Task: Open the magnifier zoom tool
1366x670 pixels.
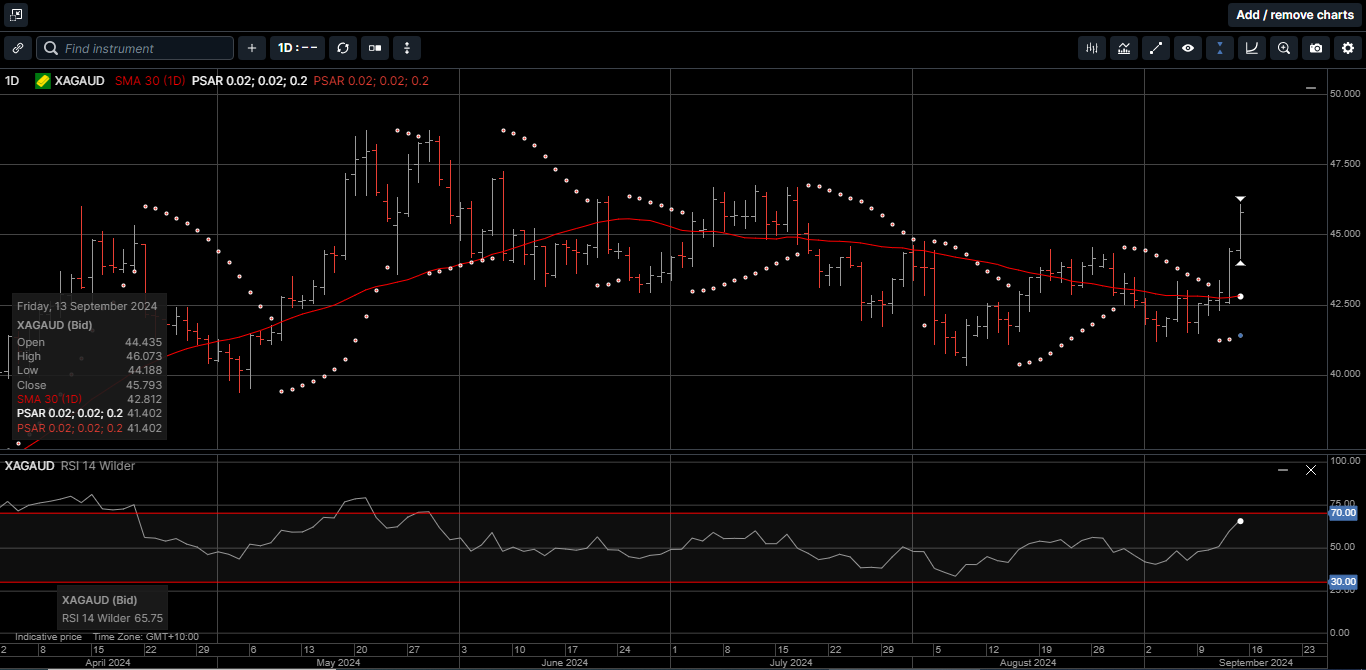Action: pyautogui.click(x=1284, y=48)
